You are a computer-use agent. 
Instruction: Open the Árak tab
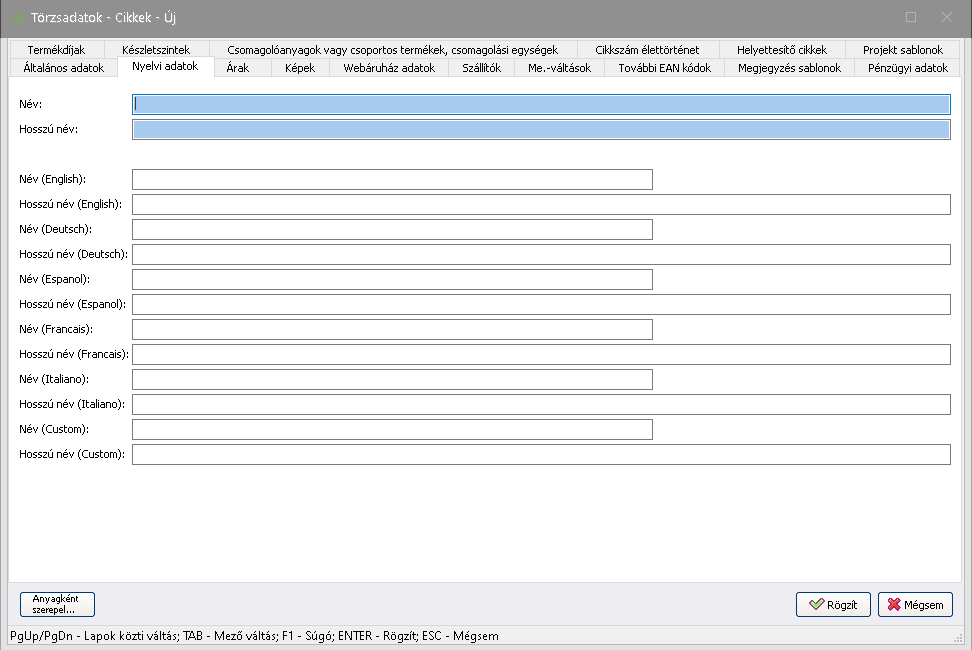(238, 68)
